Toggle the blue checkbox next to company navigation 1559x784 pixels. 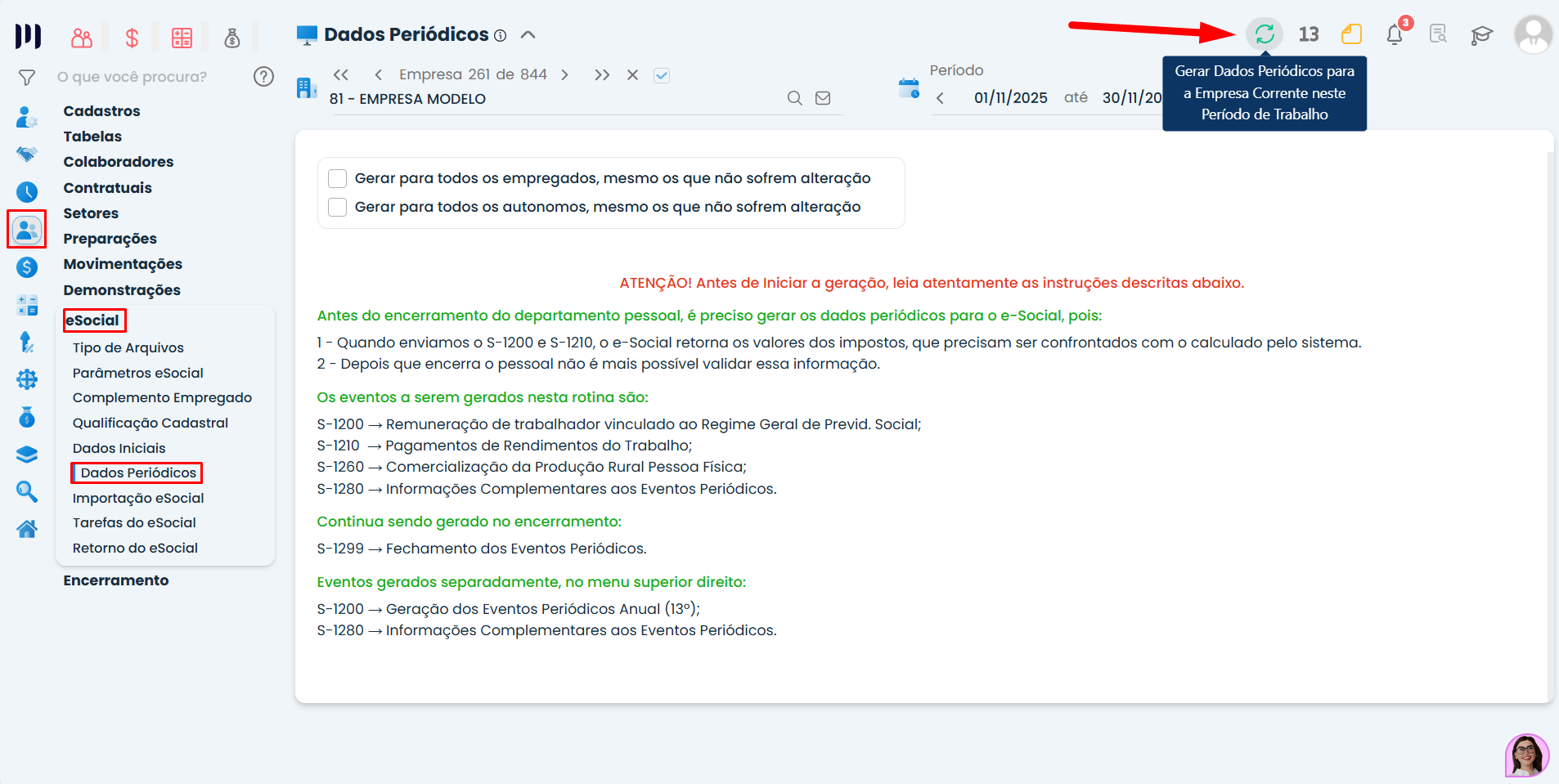pyautogui.click(x=662, y=75)
